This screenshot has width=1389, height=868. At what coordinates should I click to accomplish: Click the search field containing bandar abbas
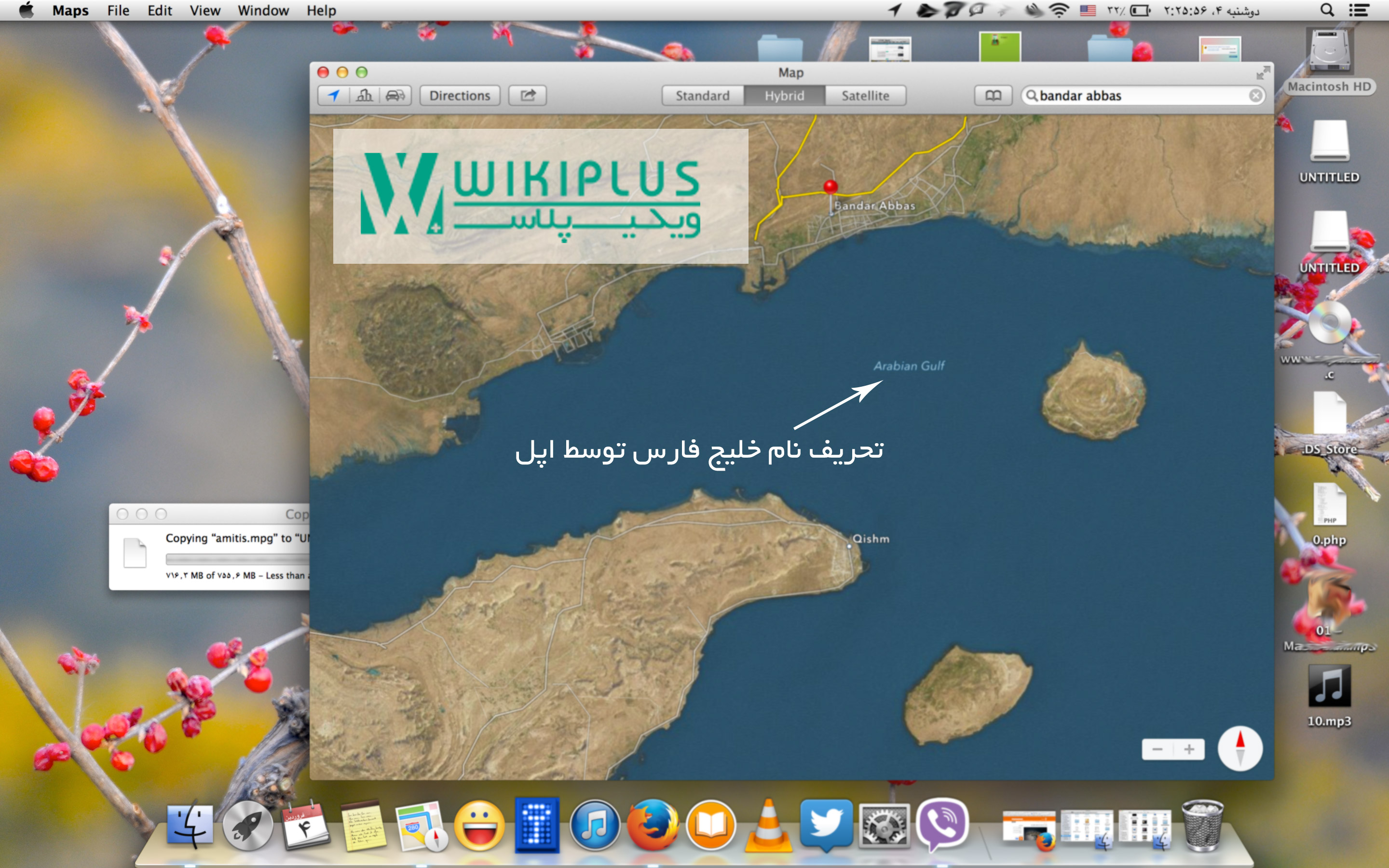pyautogui.click(x=1142, y=95)
